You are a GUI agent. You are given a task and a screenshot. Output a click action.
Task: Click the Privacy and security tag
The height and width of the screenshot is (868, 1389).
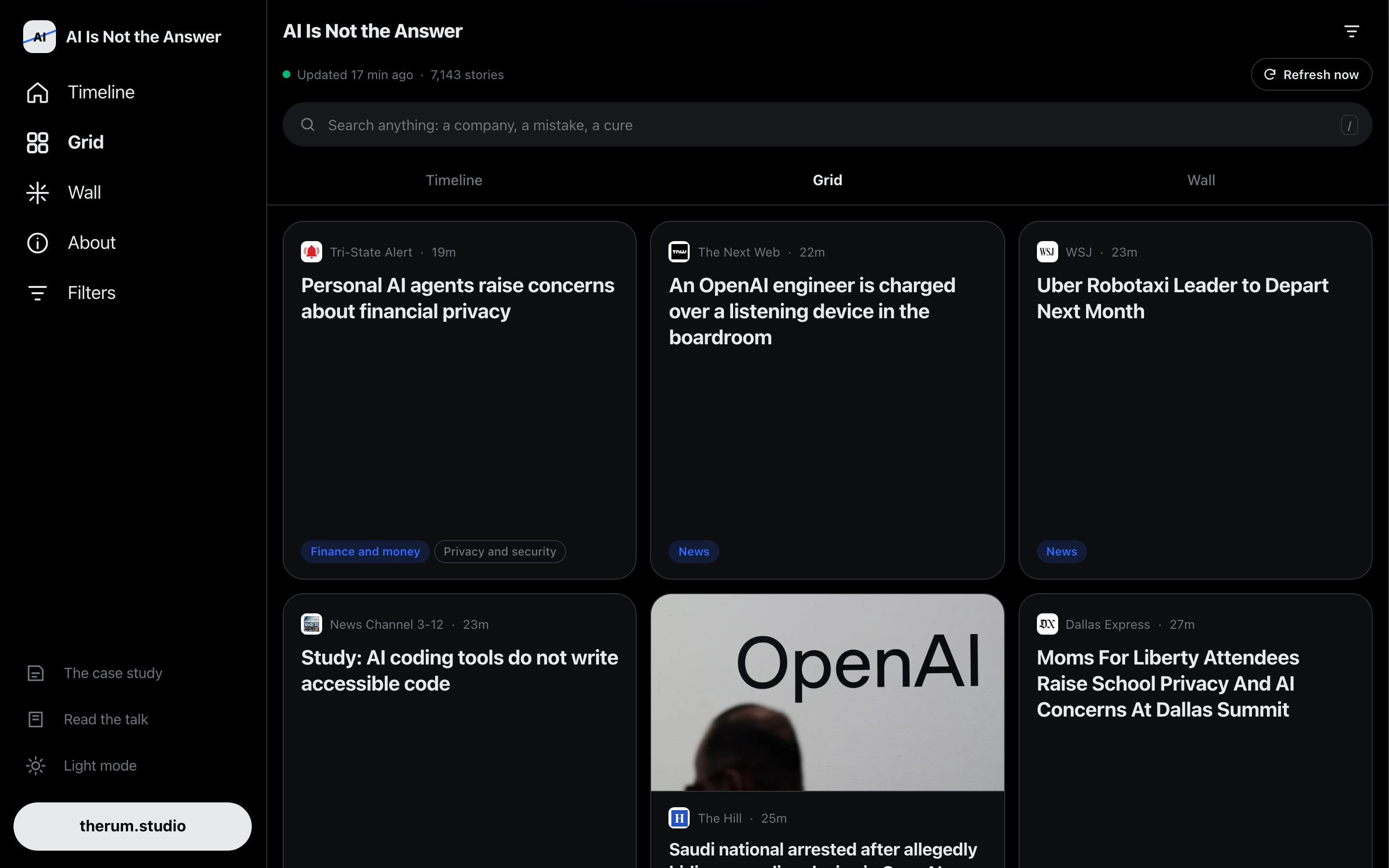499,552
